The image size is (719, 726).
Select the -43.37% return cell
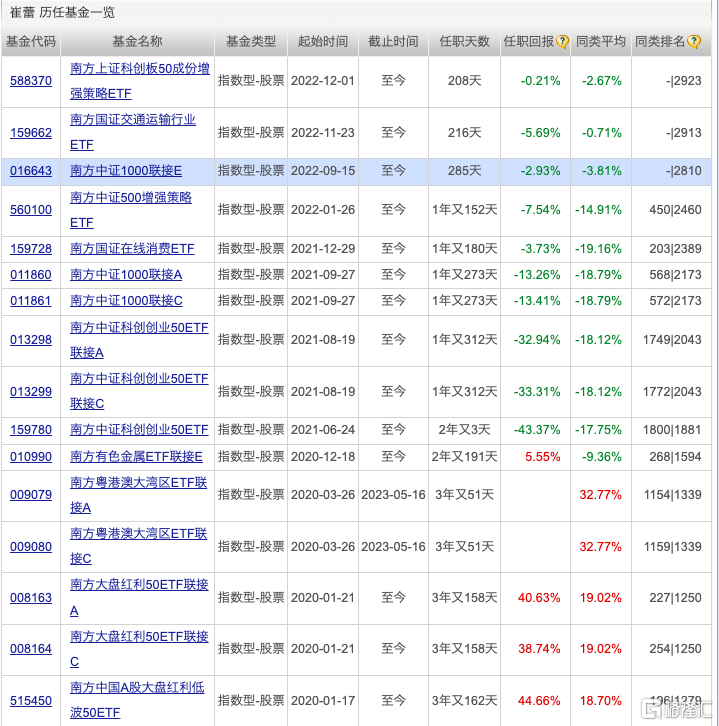(x=535, y=430)
